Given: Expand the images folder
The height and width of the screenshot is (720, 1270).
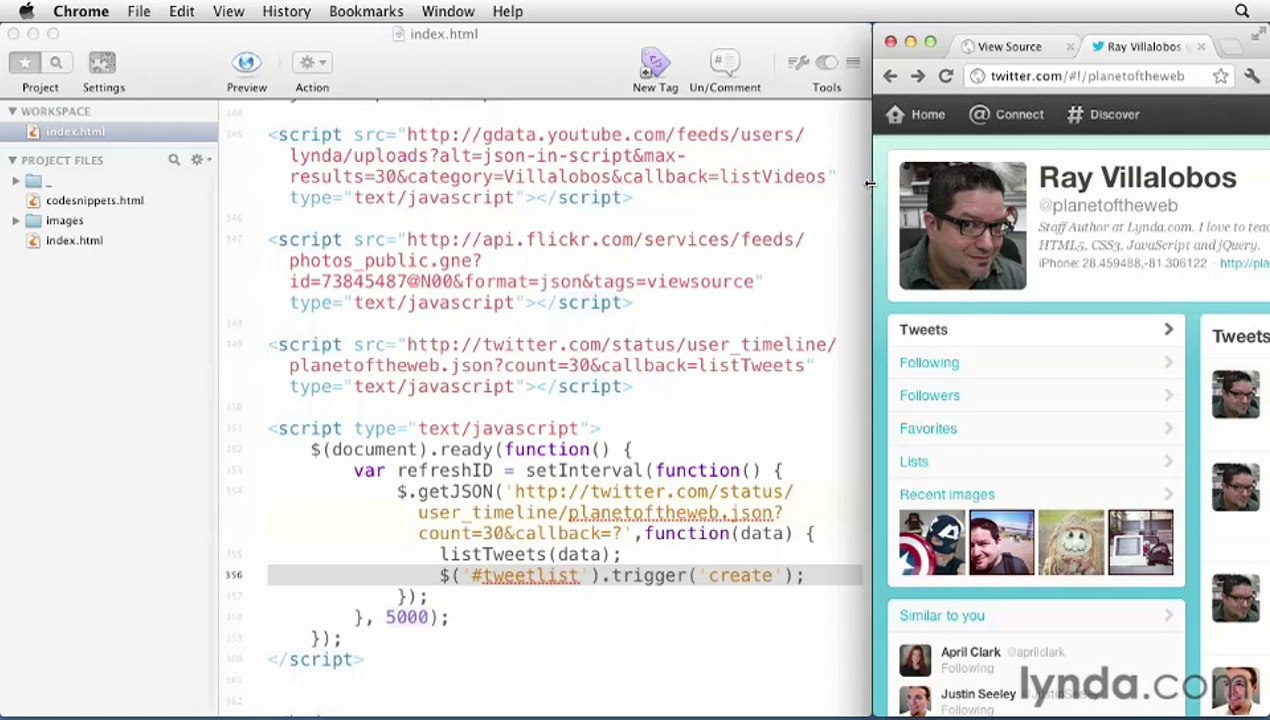Looking at the screenshot, I should click(16, 220).
